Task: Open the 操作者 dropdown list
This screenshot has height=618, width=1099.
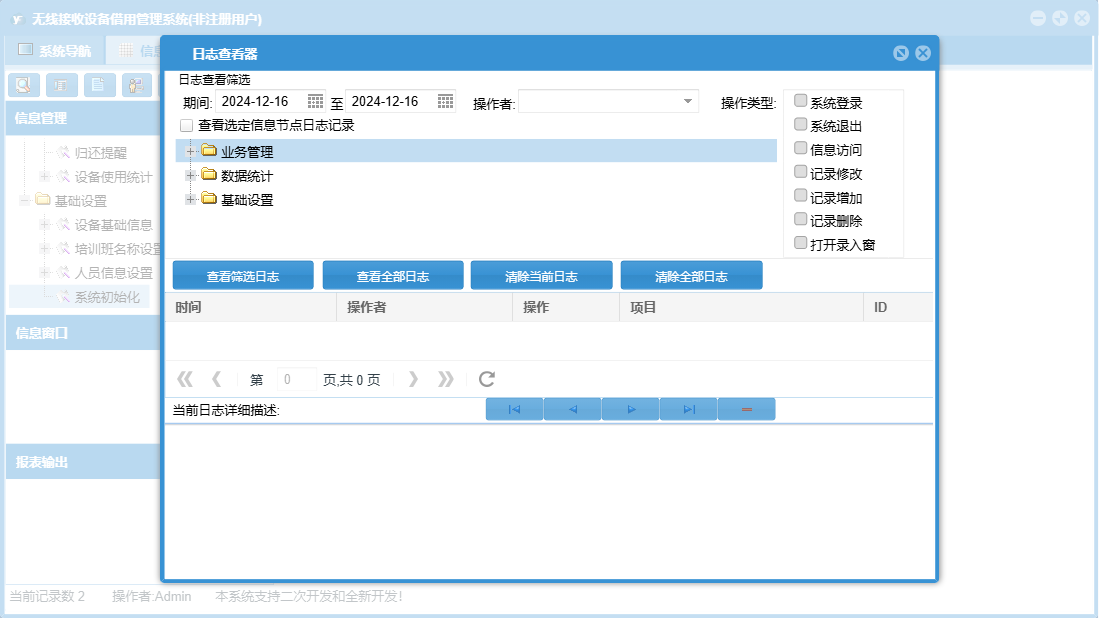Action: point(688,101)
